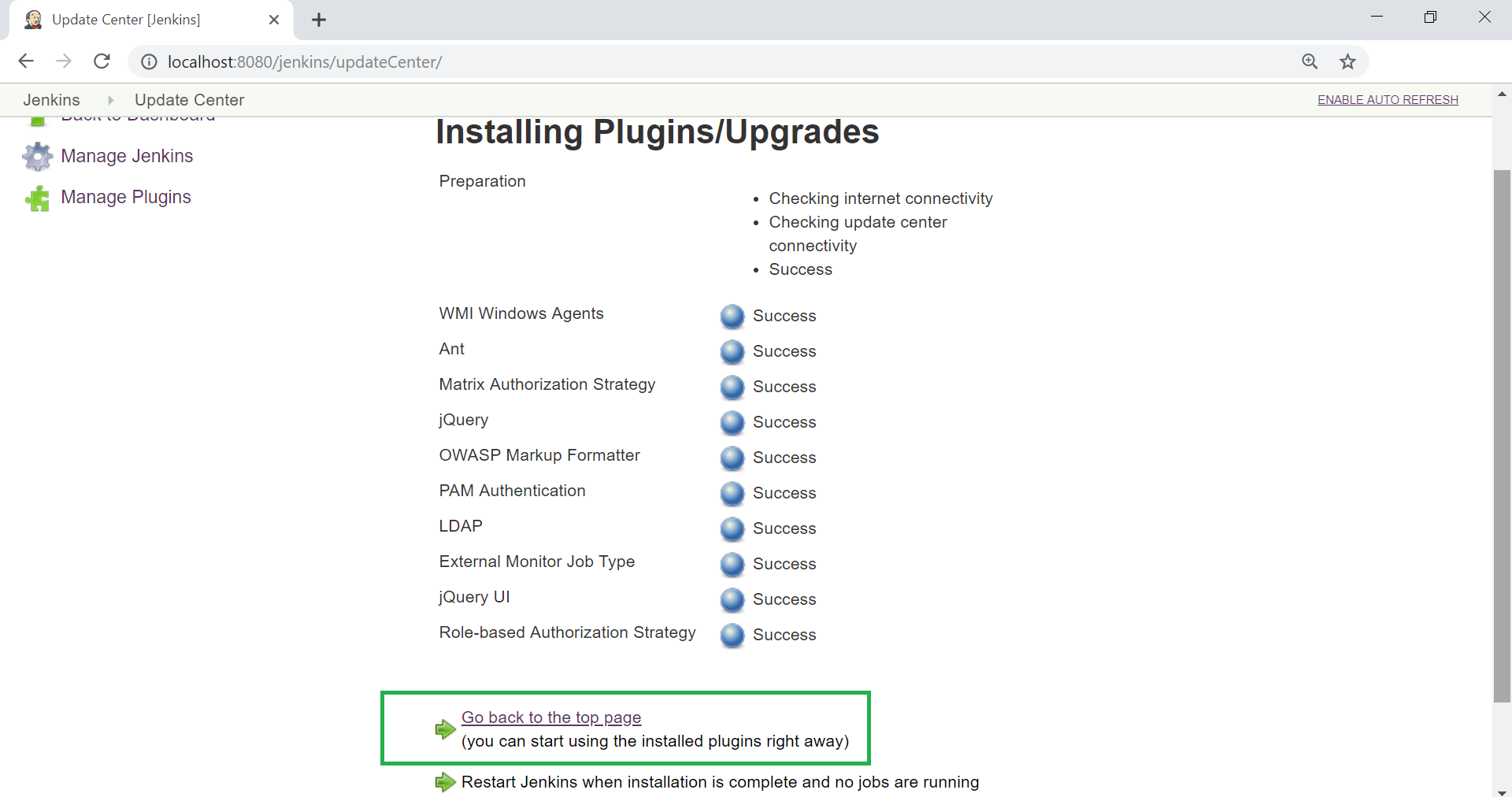Click the Manage Jenkins gear icon
Image resolution: width=1512 pixels, height=797 pixels.
point(38,157)
